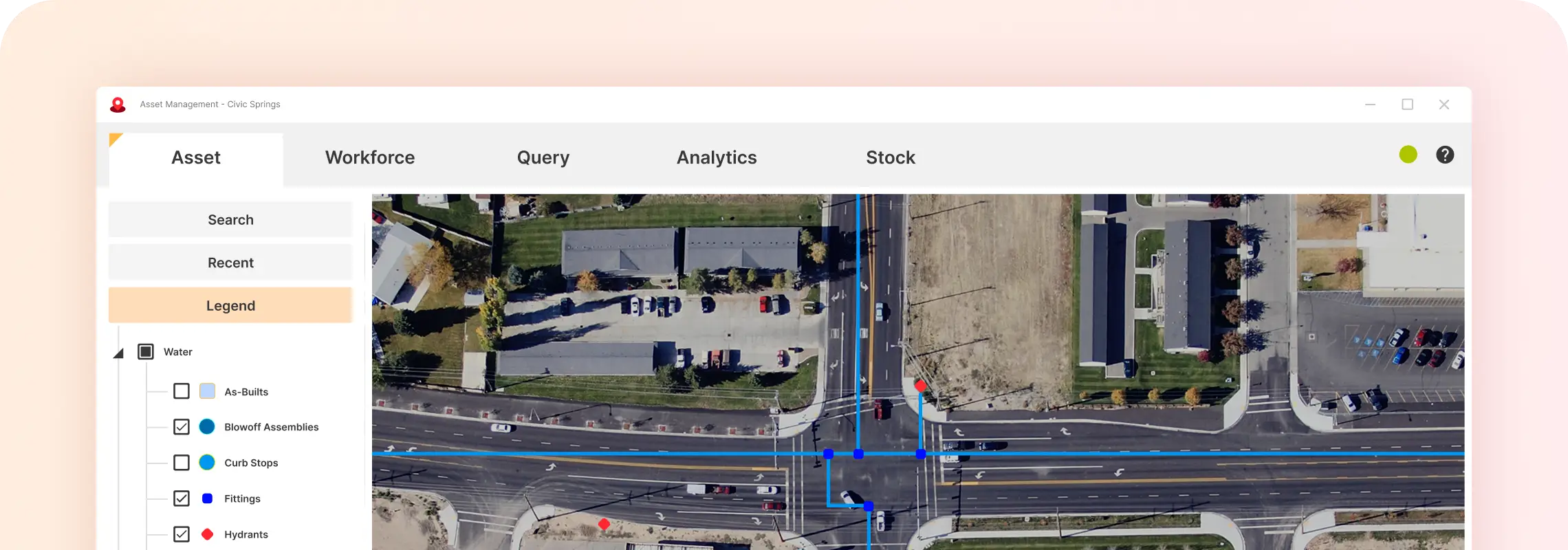Screen dimensions: 1568x550
Task: Click the Curb Stops legend circle icon
Action: click(x=207, y=463)
